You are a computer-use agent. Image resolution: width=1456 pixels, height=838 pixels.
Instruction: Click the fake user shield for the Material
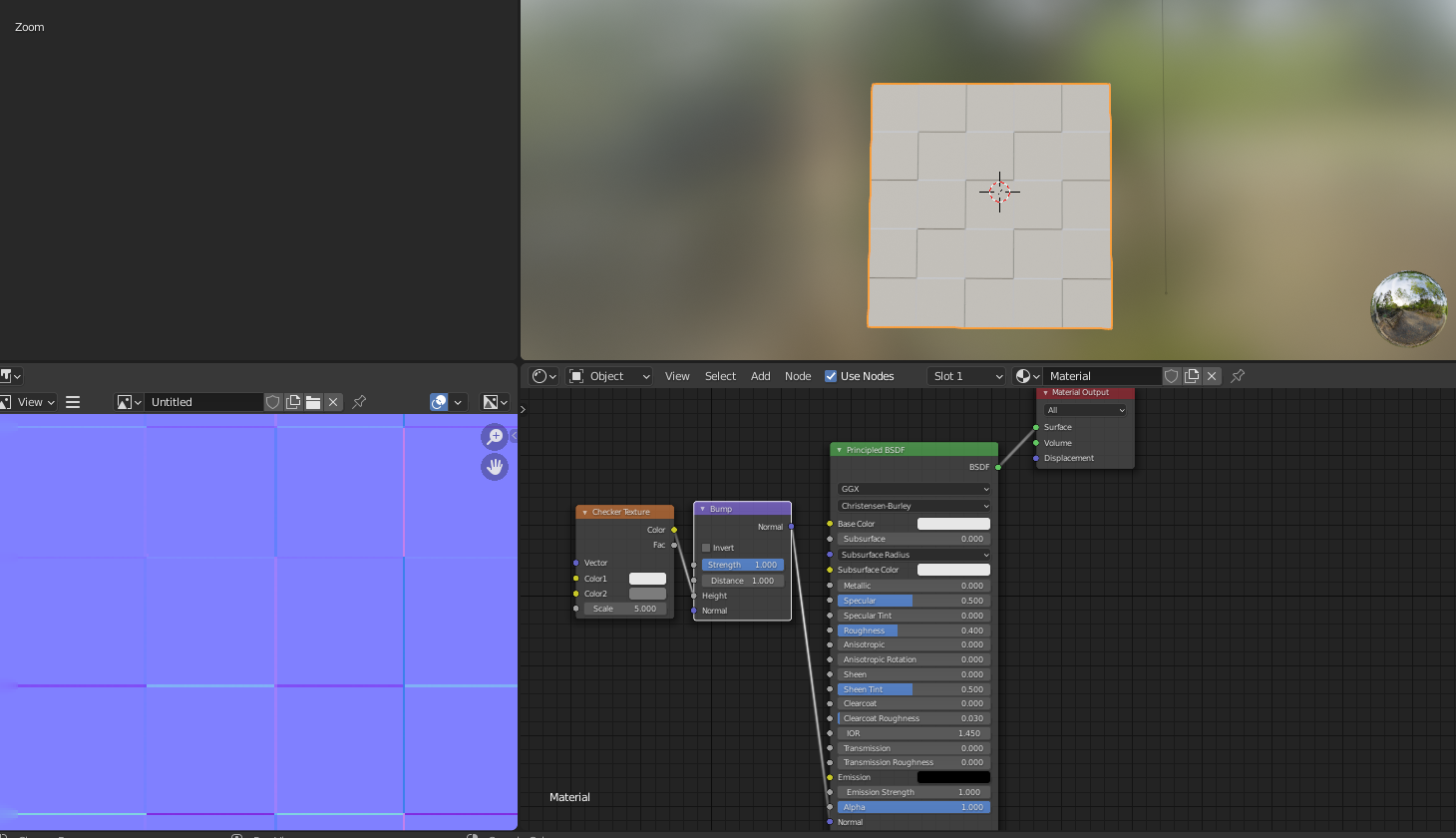[x=1172, y=376]
